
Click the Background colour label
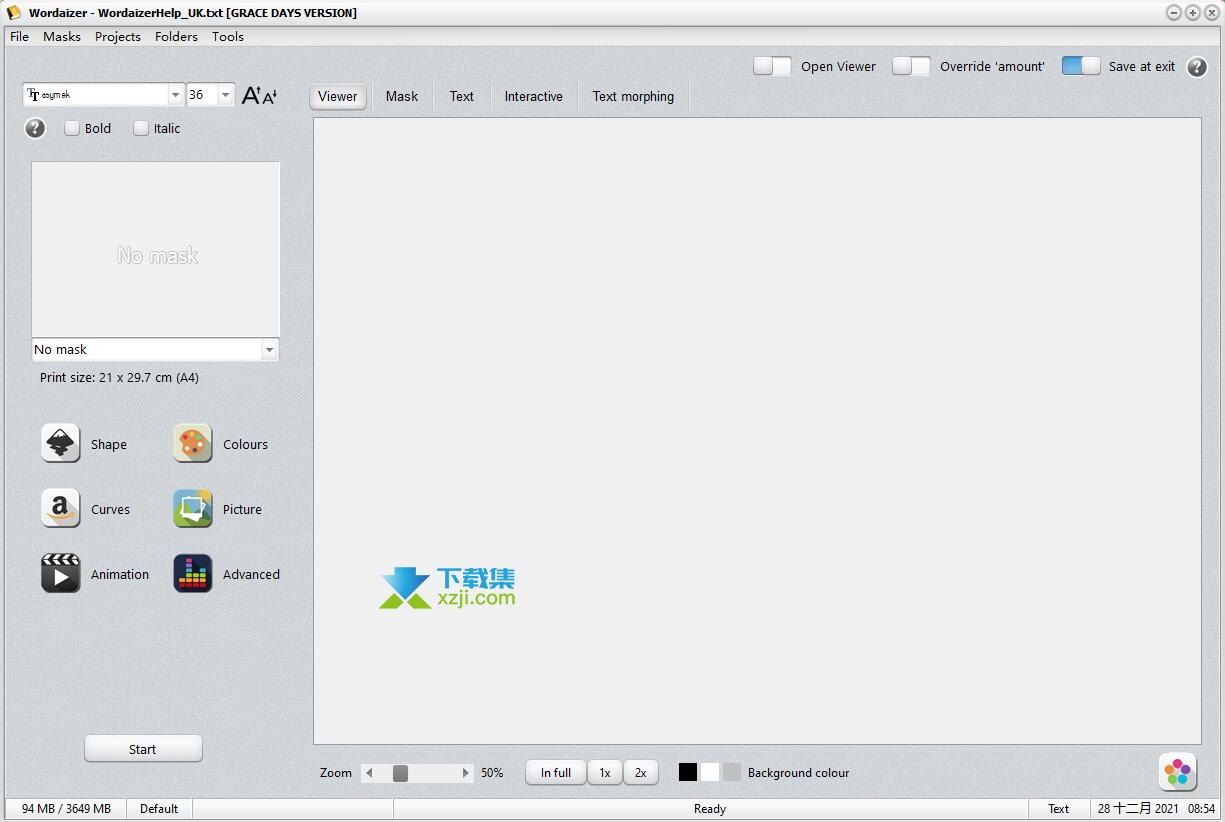coord(798,772)
